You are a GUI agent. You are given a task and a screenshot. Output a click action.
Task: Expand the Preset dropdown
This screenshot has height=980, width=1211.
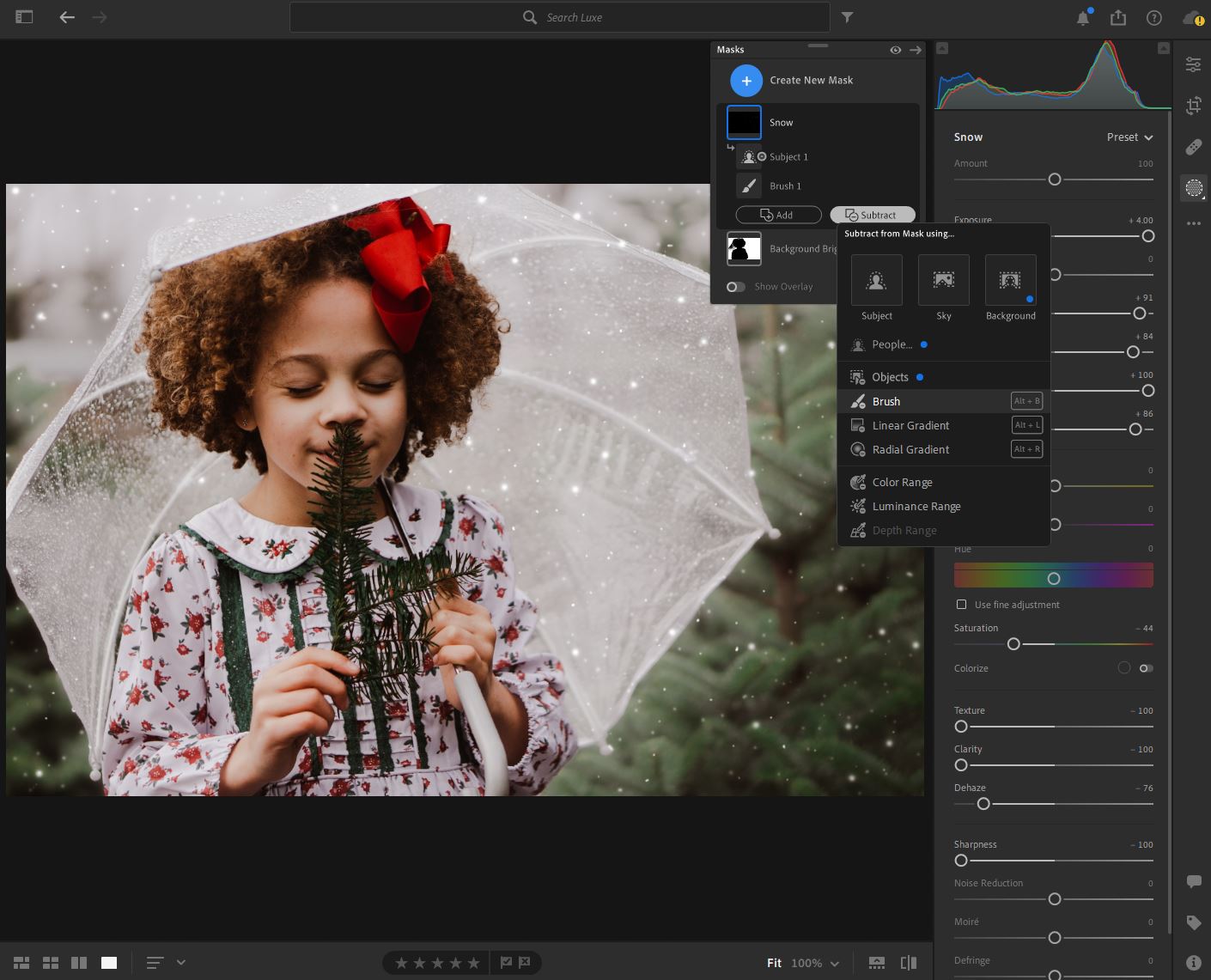pos(1129,137)
